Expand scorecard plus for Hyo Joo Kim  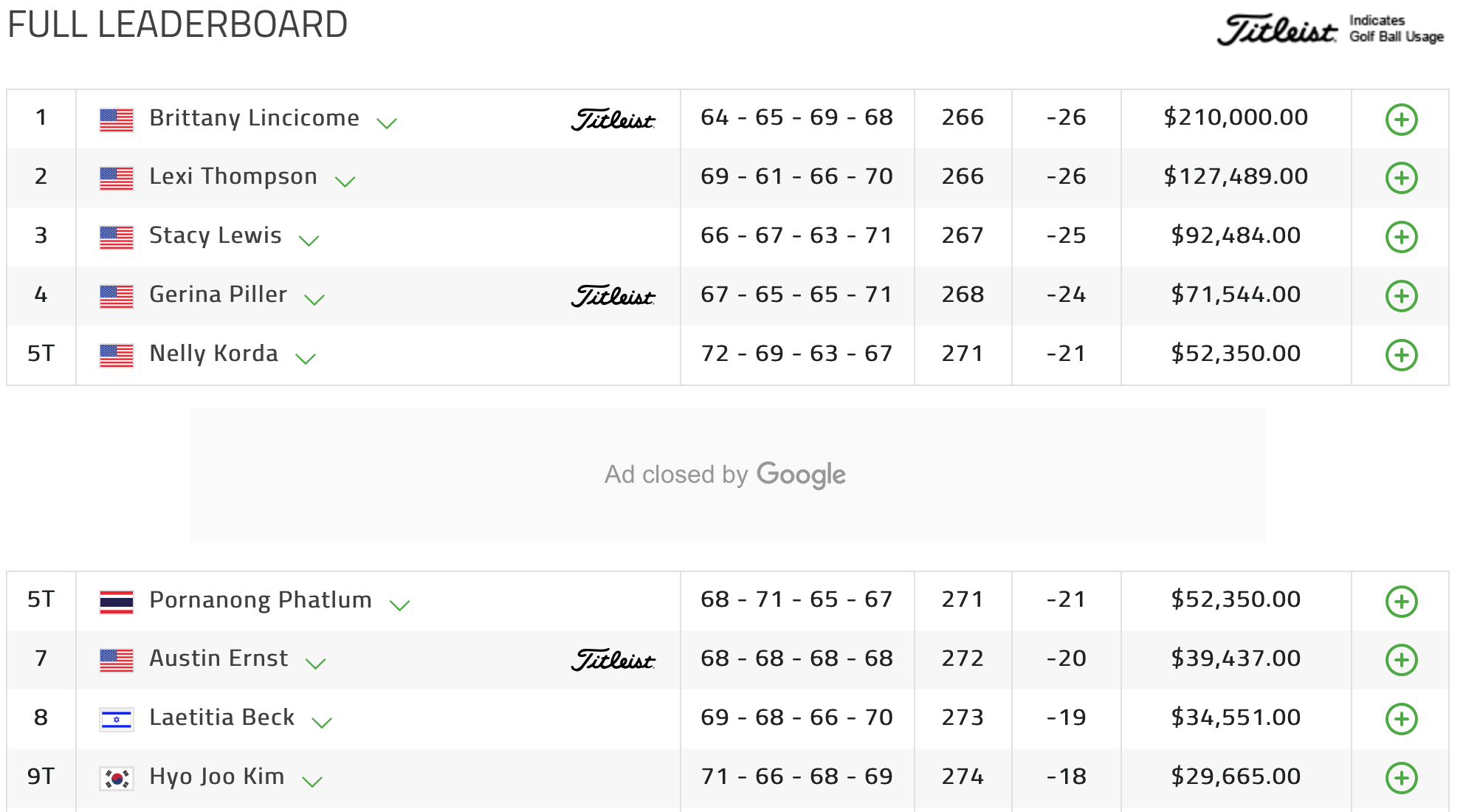(1401, 777)
